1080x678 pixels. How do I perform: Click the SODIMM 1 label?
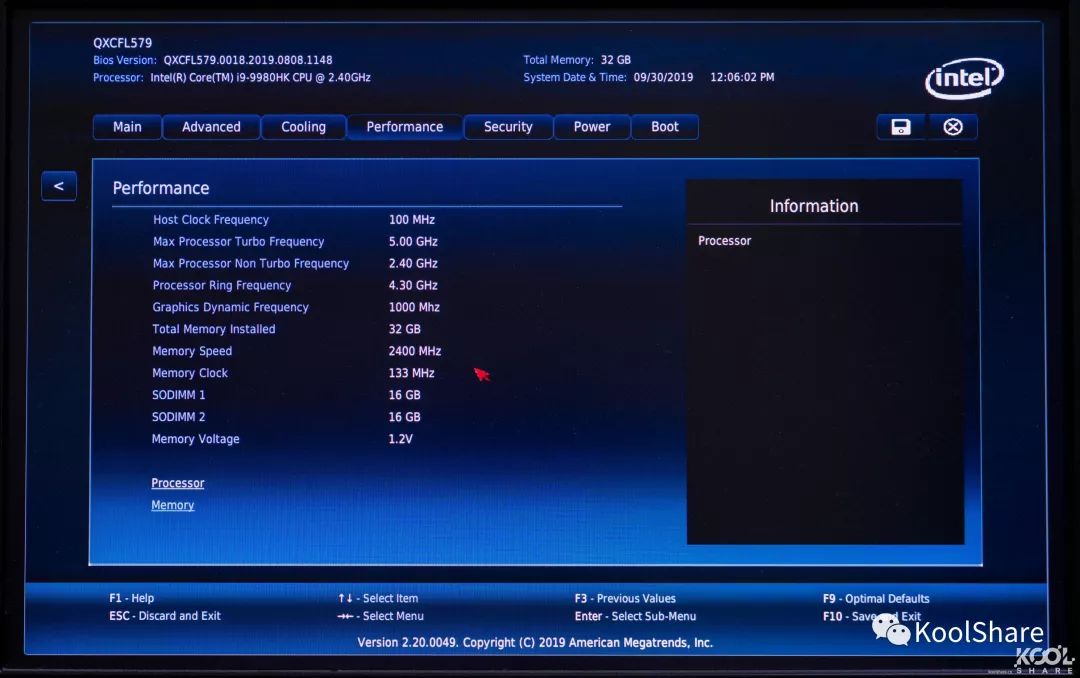coord(178,395)
